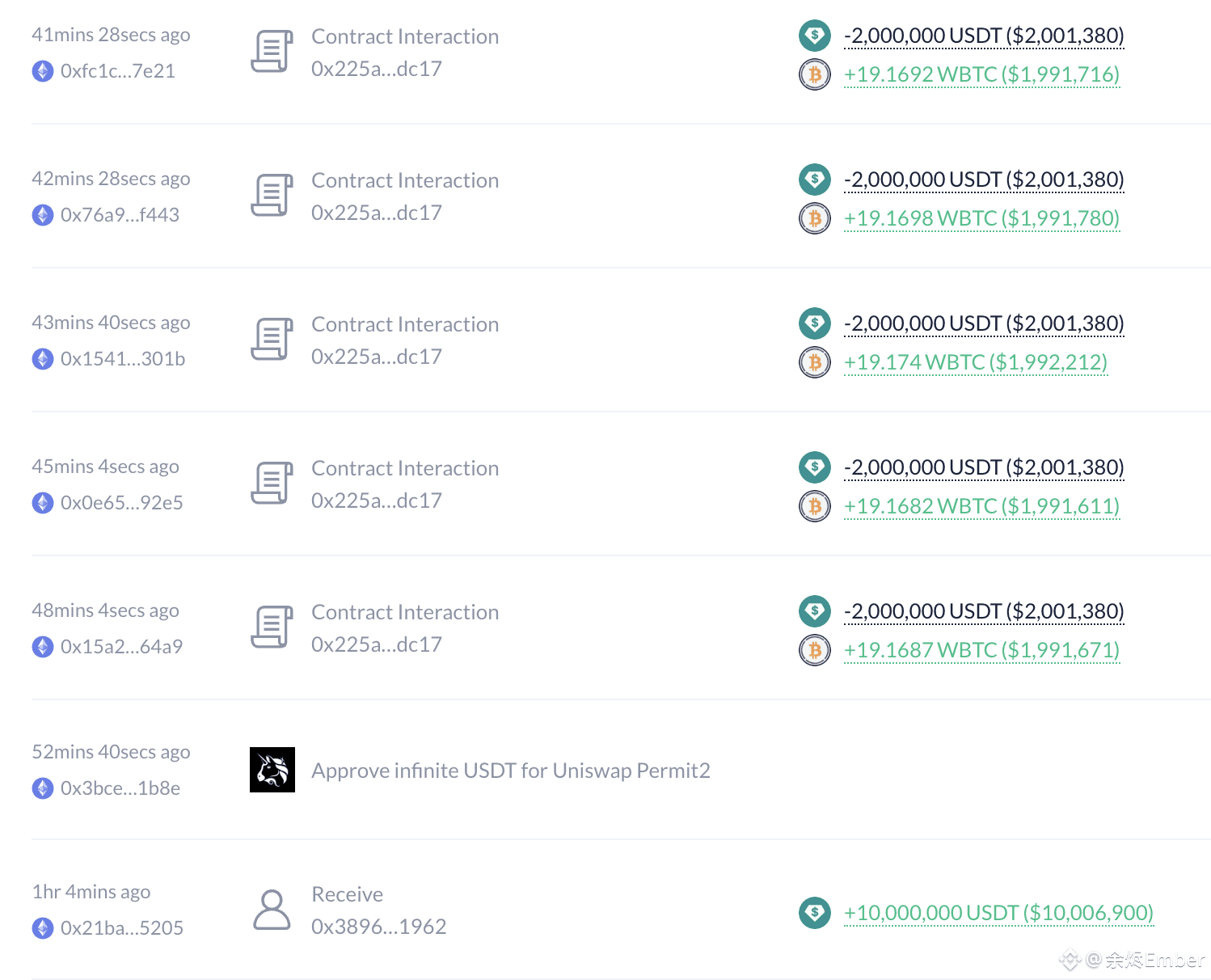The width and height of the screenshot is (1211, 980).
Task: Click Contract Interaction label in 41mins 28secs row
Action: click(405, 36)
